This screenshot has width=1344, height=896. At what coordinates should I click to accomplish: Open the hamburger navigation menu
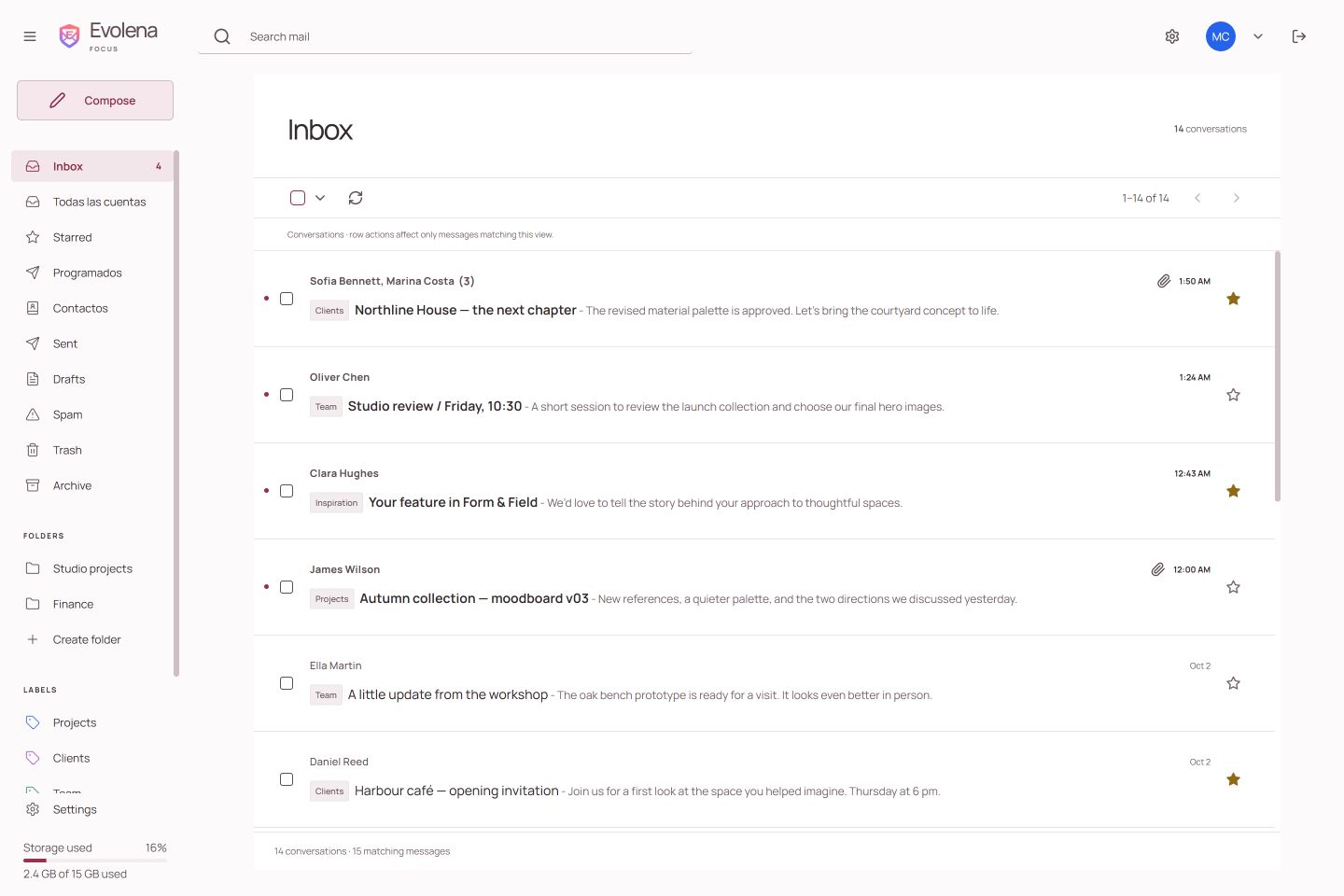[x=30, y=36]
